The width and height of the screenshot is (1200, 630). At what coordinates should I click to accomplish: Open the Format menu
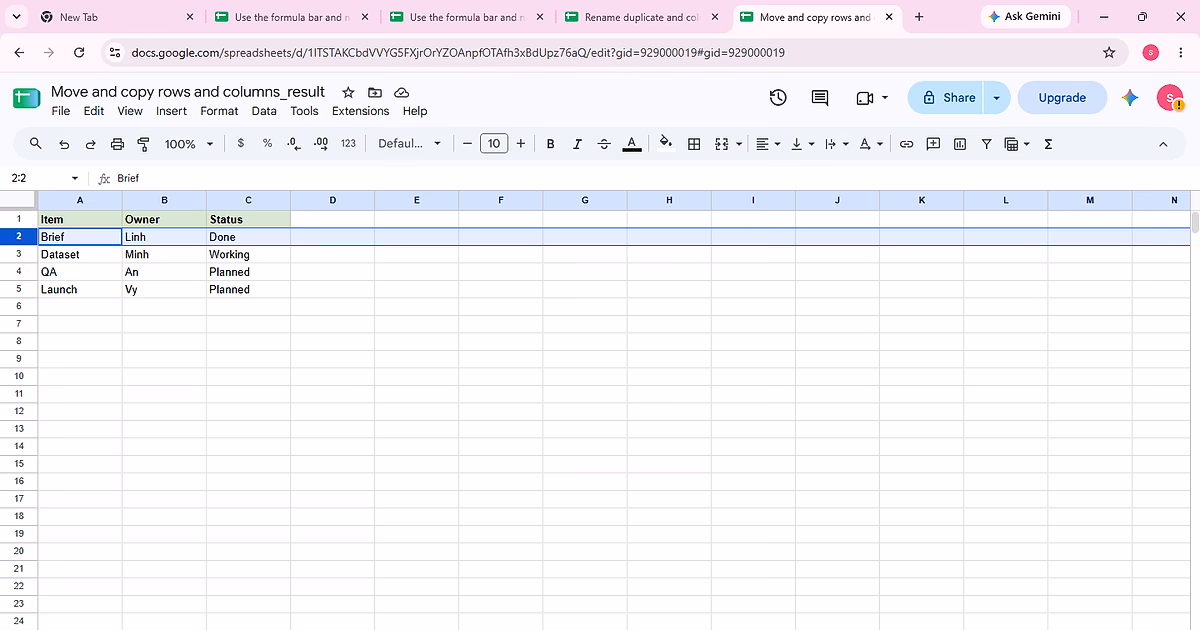coord(219,111)
